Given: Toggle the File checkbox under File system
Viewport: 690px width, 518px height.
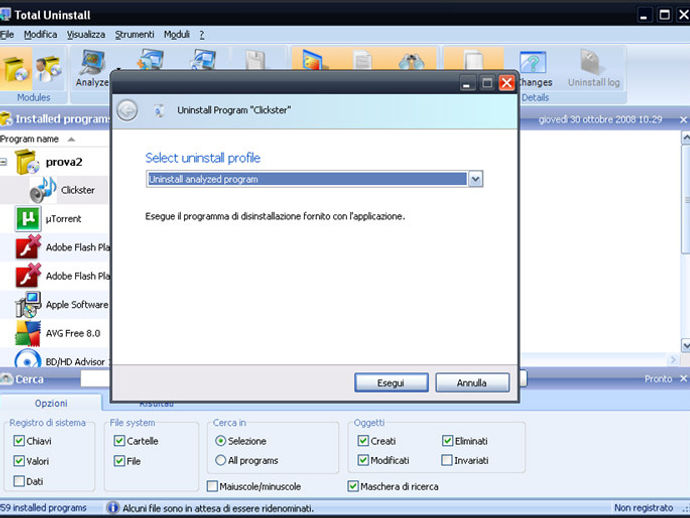Looking at the screenshot, I should click(x=119, y=461).
